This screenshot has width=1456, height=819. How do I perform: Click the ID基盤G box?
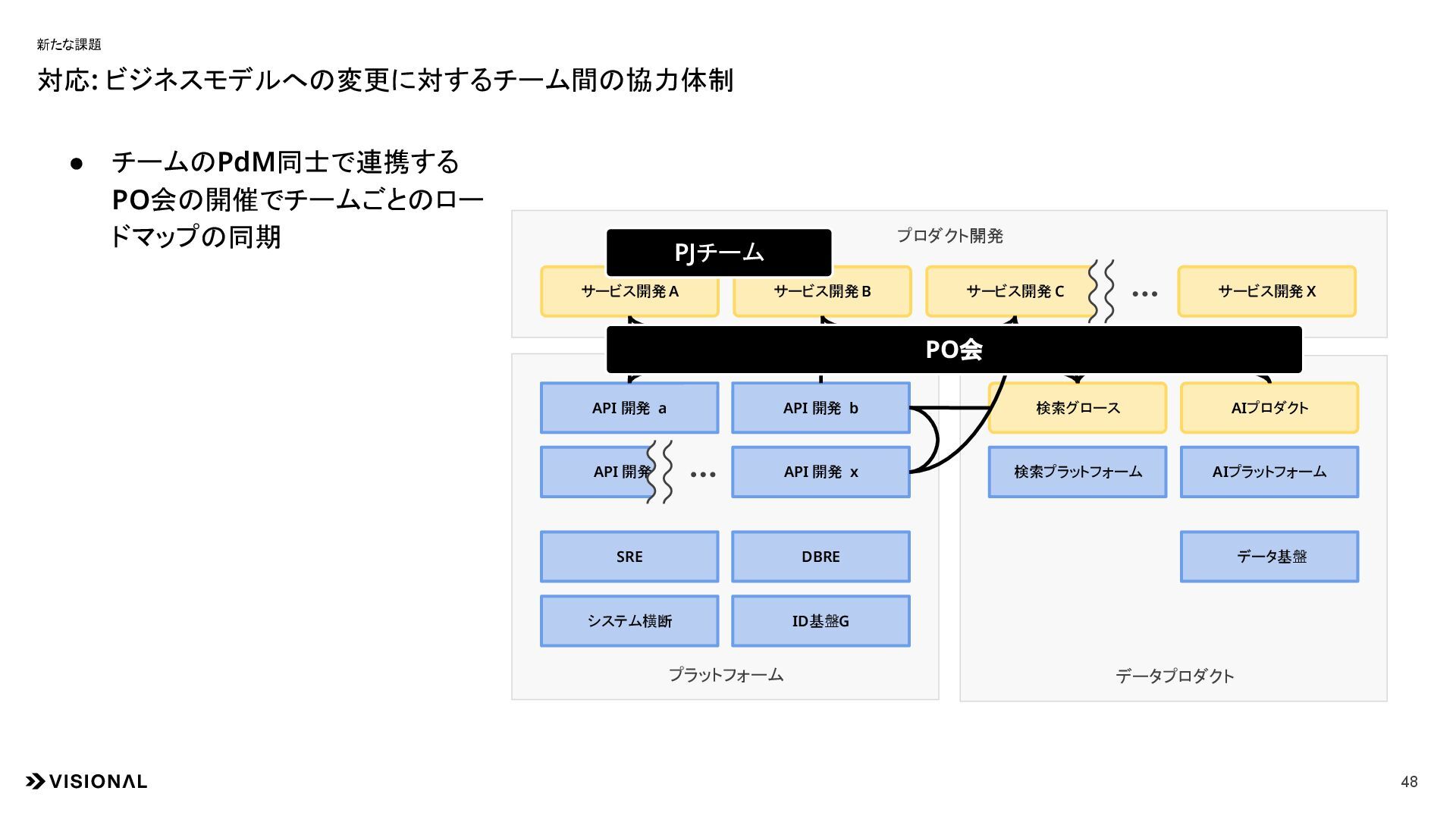tap(821, 621)
